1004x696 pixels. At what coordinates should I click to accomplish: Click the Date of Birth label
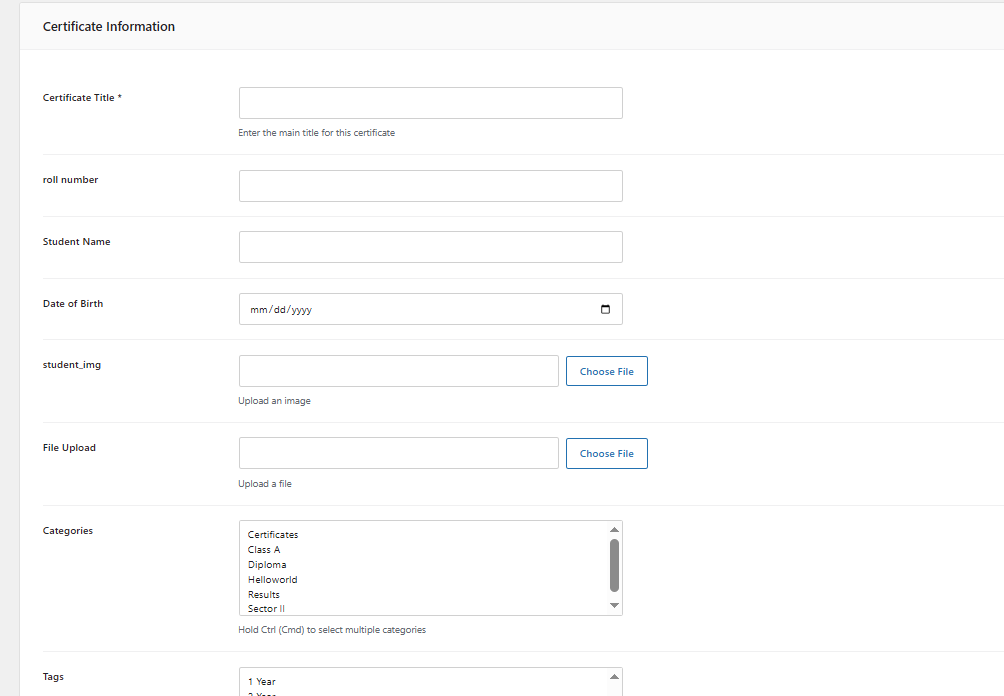(73, 303)
